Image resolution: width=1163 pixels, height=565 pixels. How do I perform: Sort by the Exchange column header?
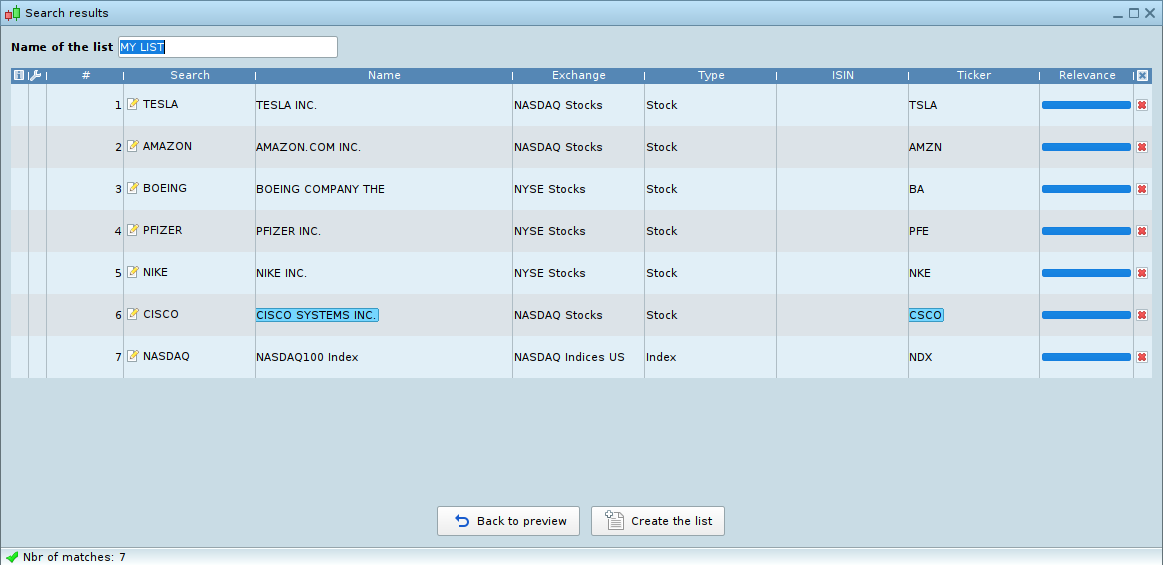tap(579, 75)
